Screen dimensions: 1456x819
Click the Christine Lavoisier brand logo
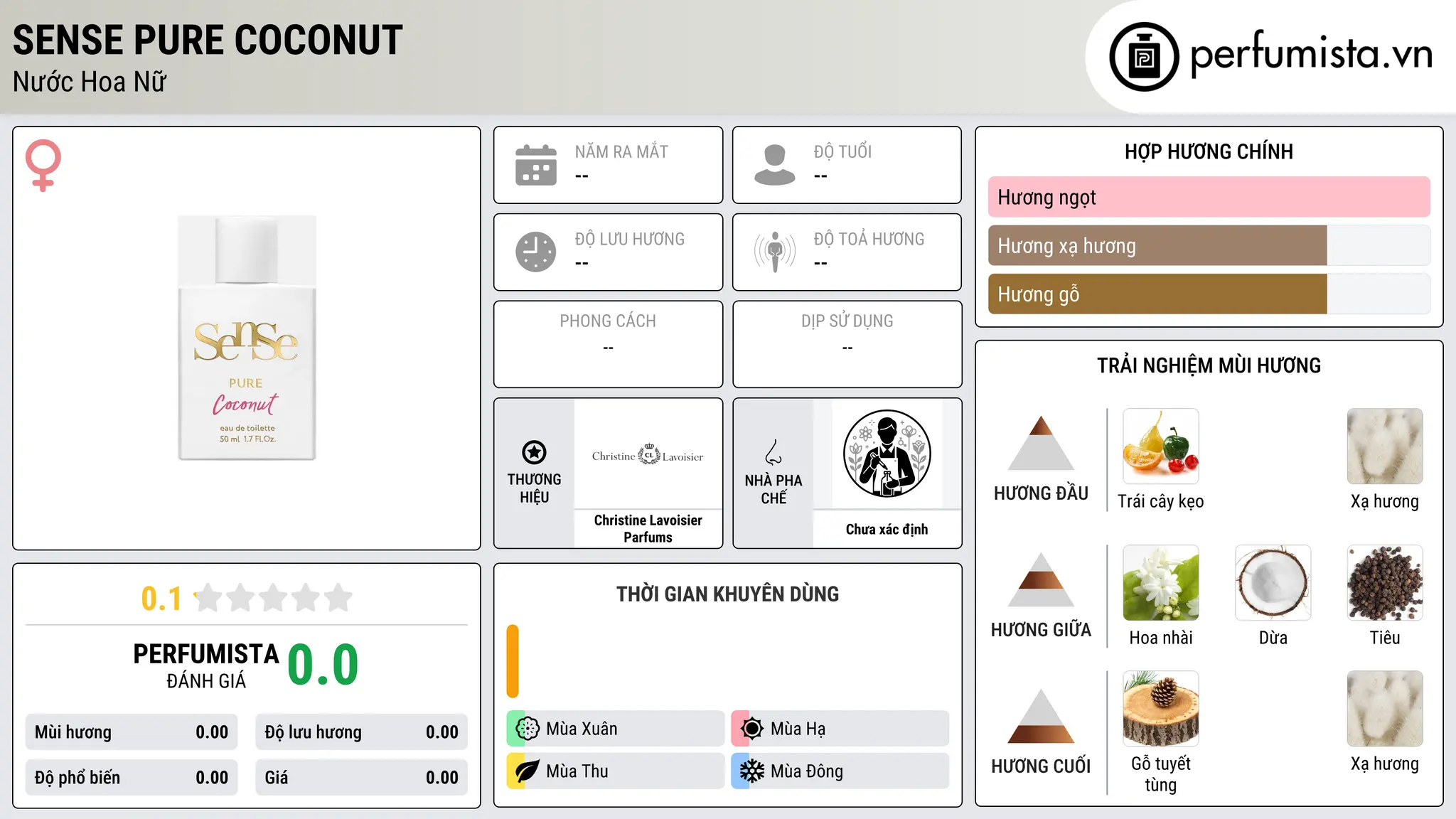click(x=648, y=455)
